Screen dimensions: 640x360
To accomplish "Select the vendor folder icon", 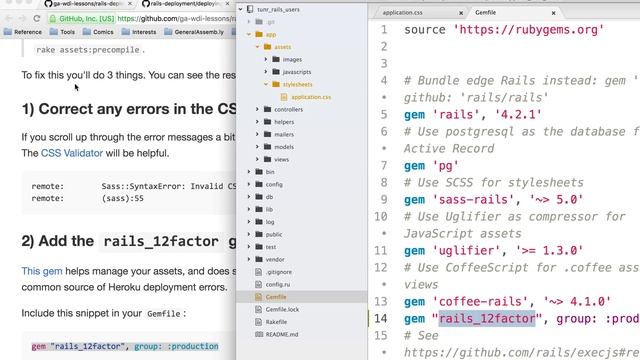I will point(259,259).
